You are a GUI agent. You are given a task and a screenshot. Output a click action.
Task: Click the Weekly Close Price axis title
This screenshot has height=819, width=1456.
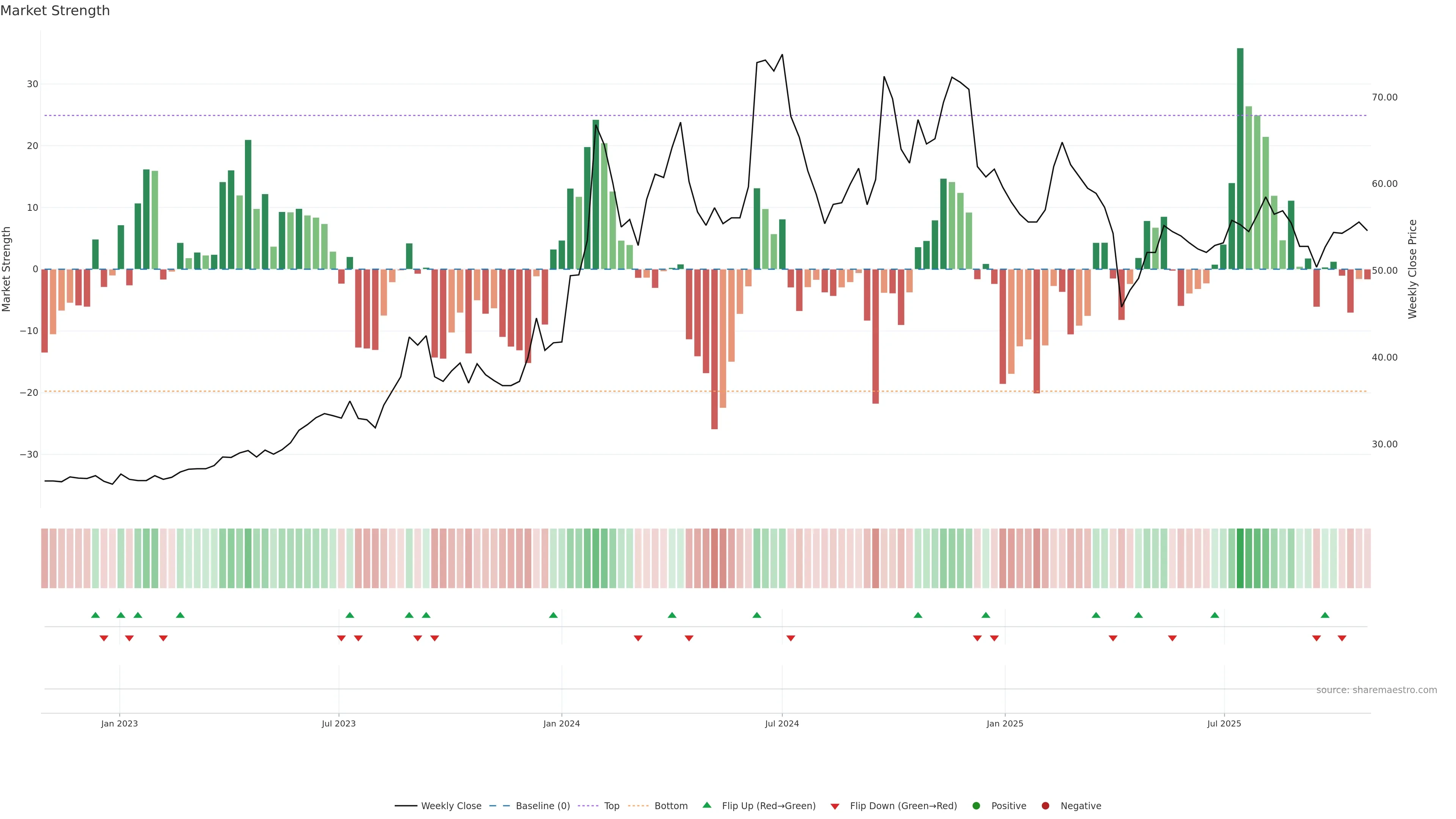[1412, 269]
